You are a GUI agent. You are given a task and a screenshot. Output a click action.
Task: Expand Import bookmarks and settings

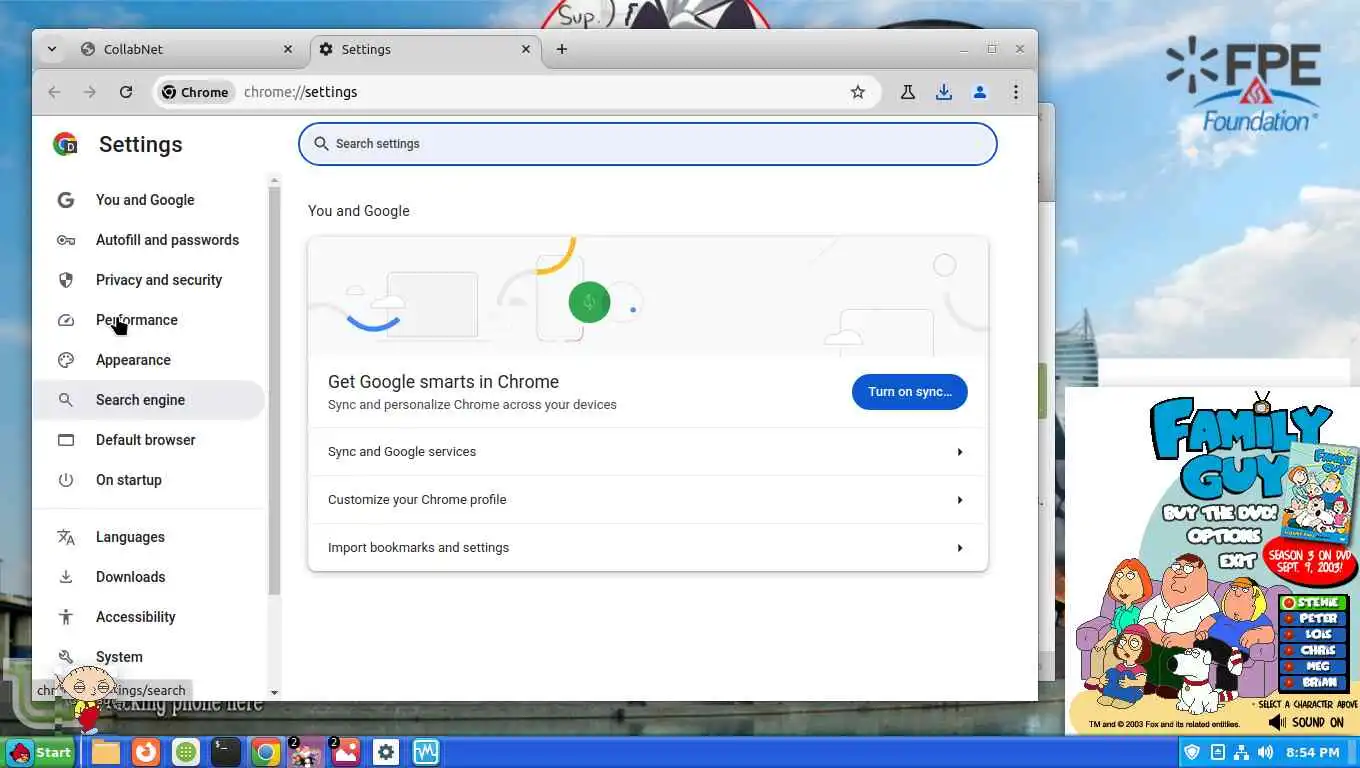(x=648, y=548)
